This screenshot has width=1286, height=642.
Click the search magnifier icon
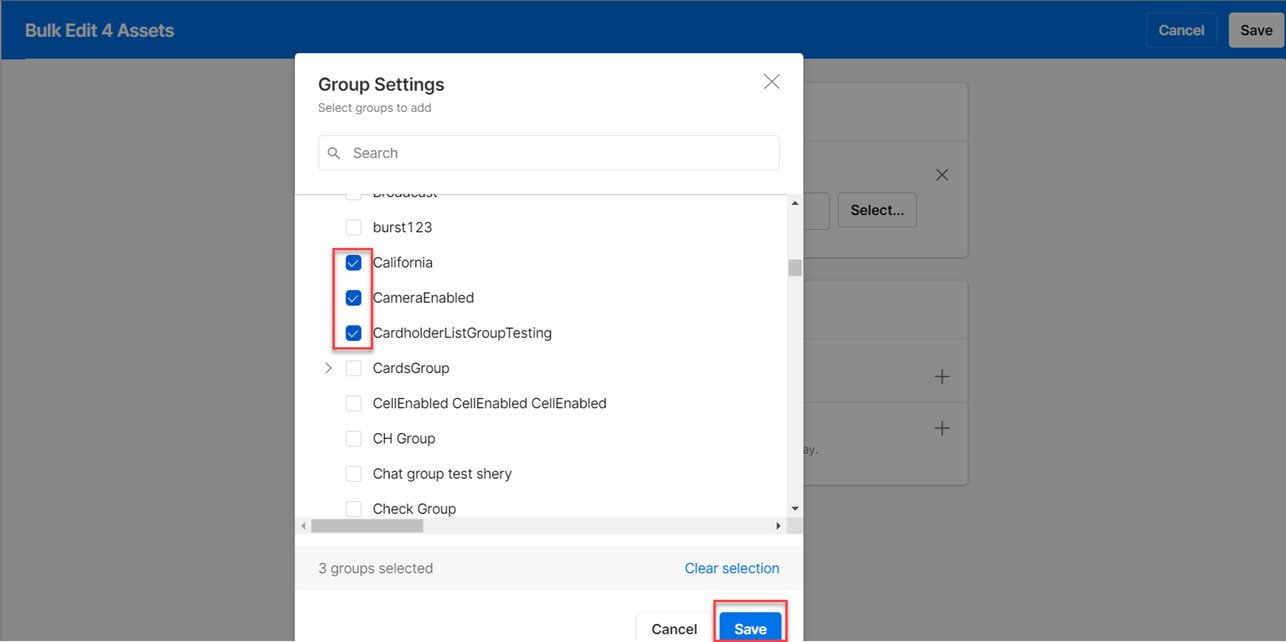pyautogui.click(x=334, y=153)
